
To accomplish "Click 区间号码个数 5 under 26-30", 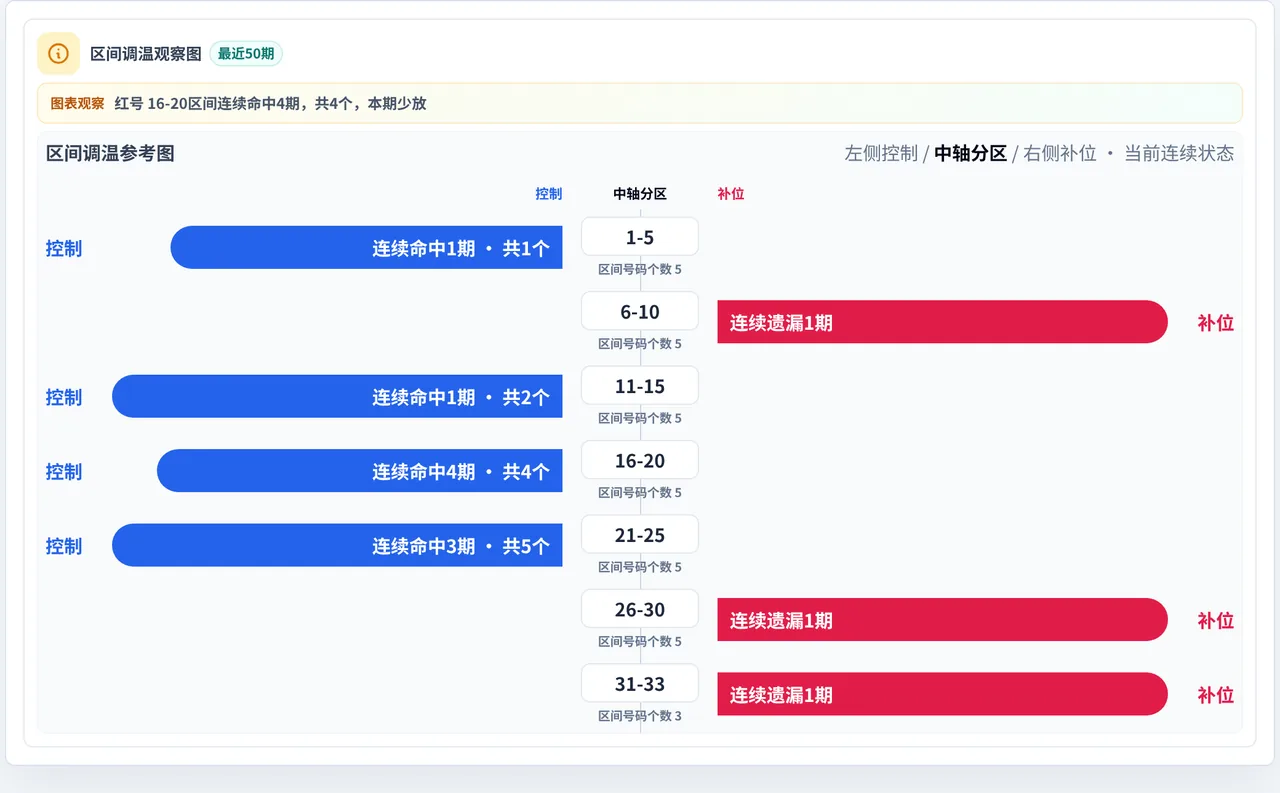I will (640, 642).
